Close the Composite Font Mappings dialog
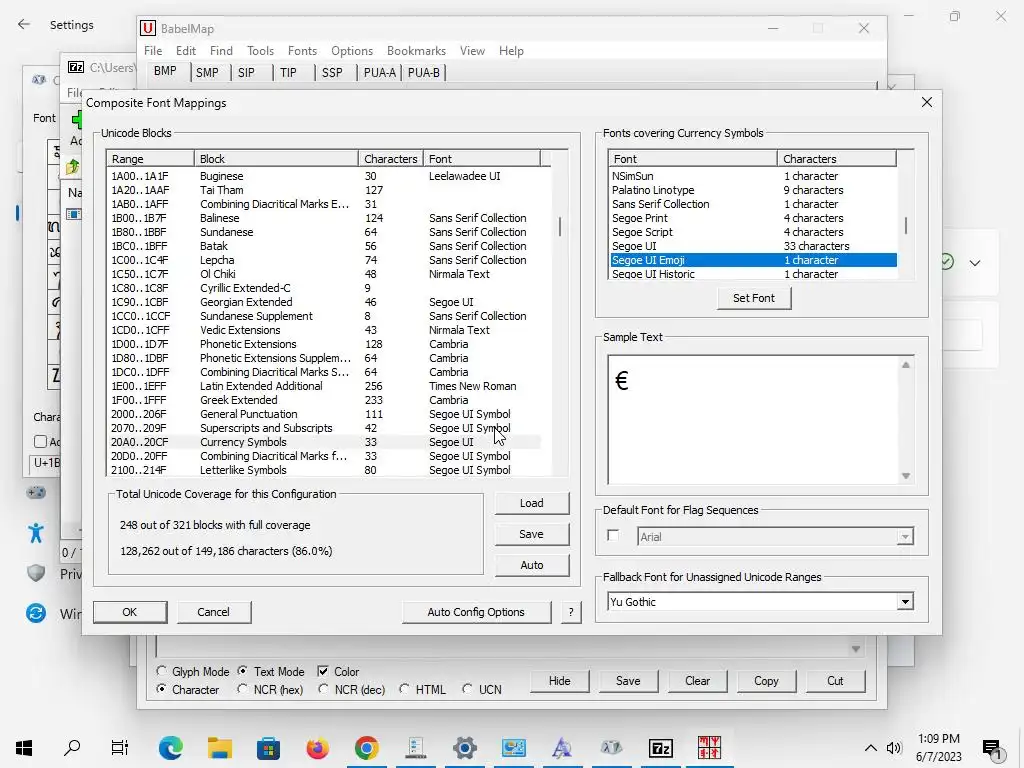 pyautogui.click(x=926, y=103)
